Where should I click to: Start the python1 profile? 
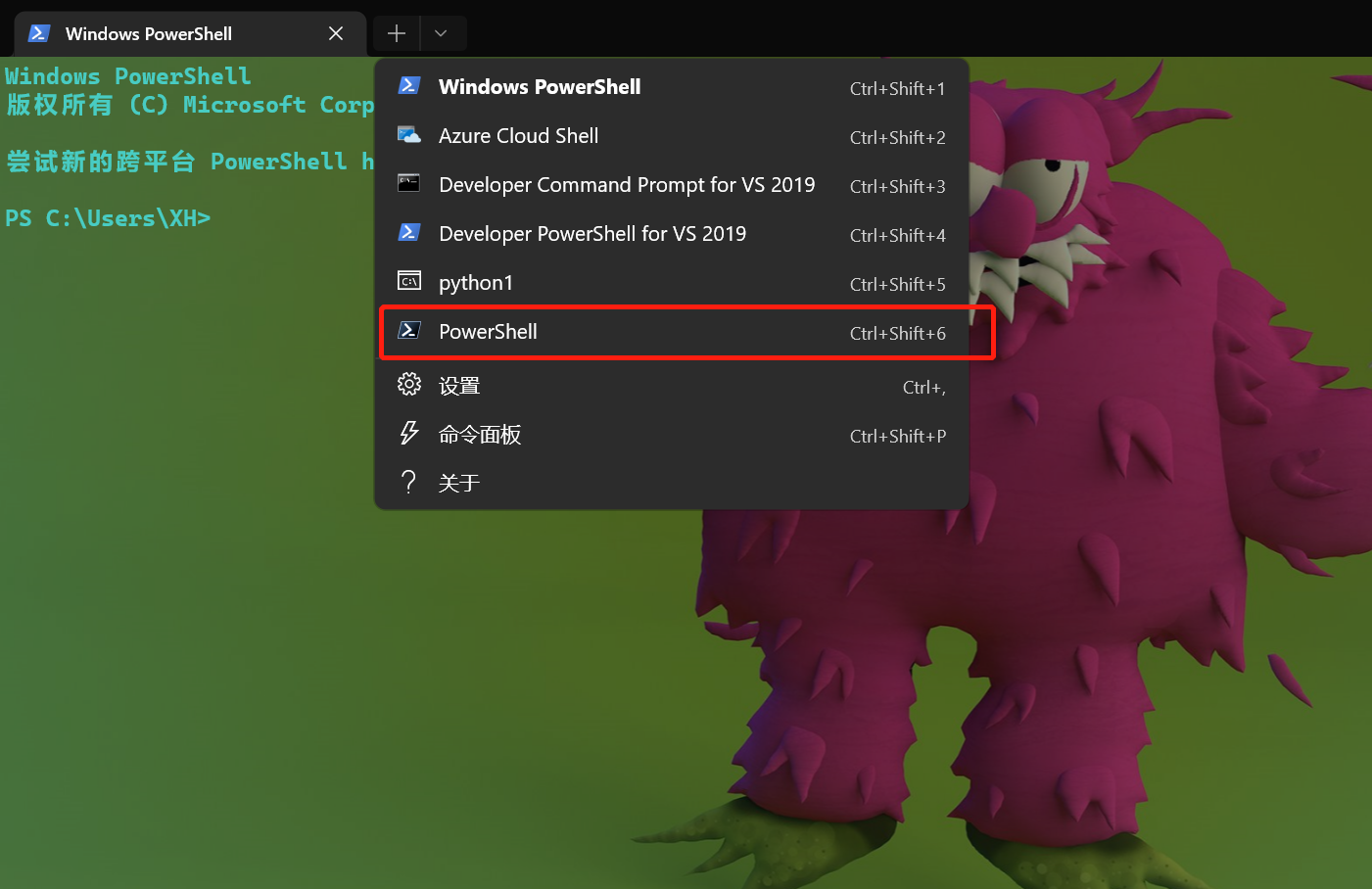tap(672, 283)
